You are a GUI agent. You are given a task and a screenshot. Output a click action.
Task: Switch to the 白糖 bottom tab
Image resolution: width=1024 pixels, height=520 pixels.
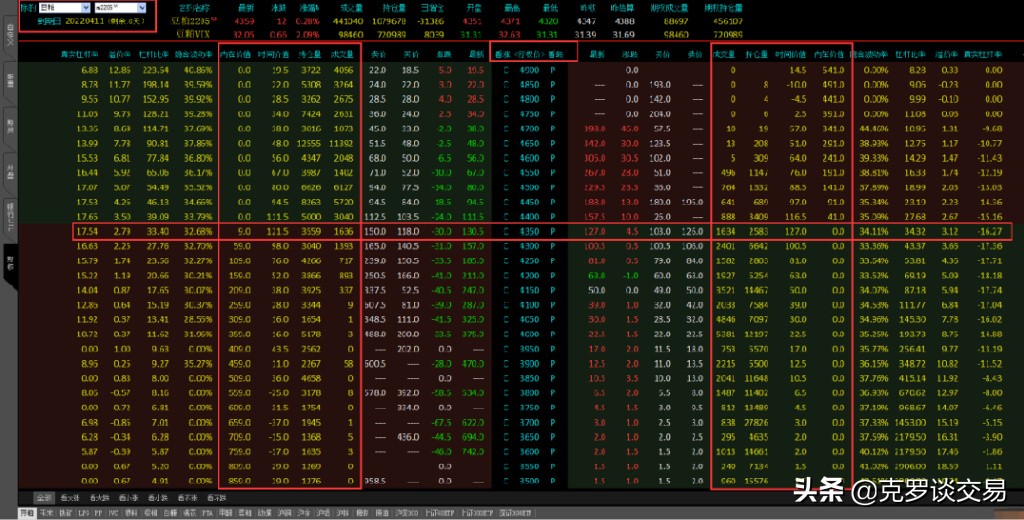(169, 513)
